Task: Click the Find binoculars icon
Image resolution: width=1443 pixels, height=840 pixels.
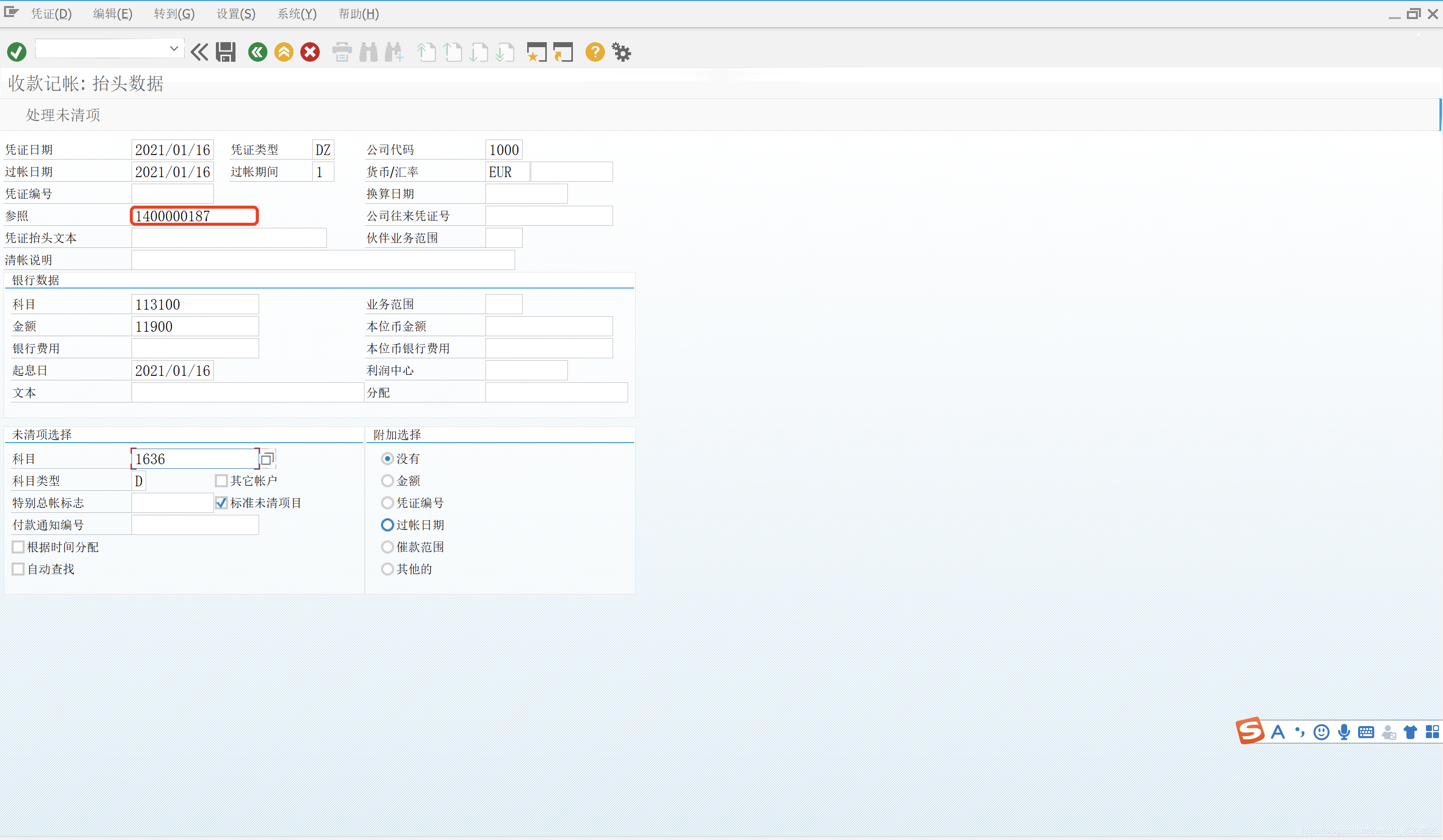Action: coord(368,52)
